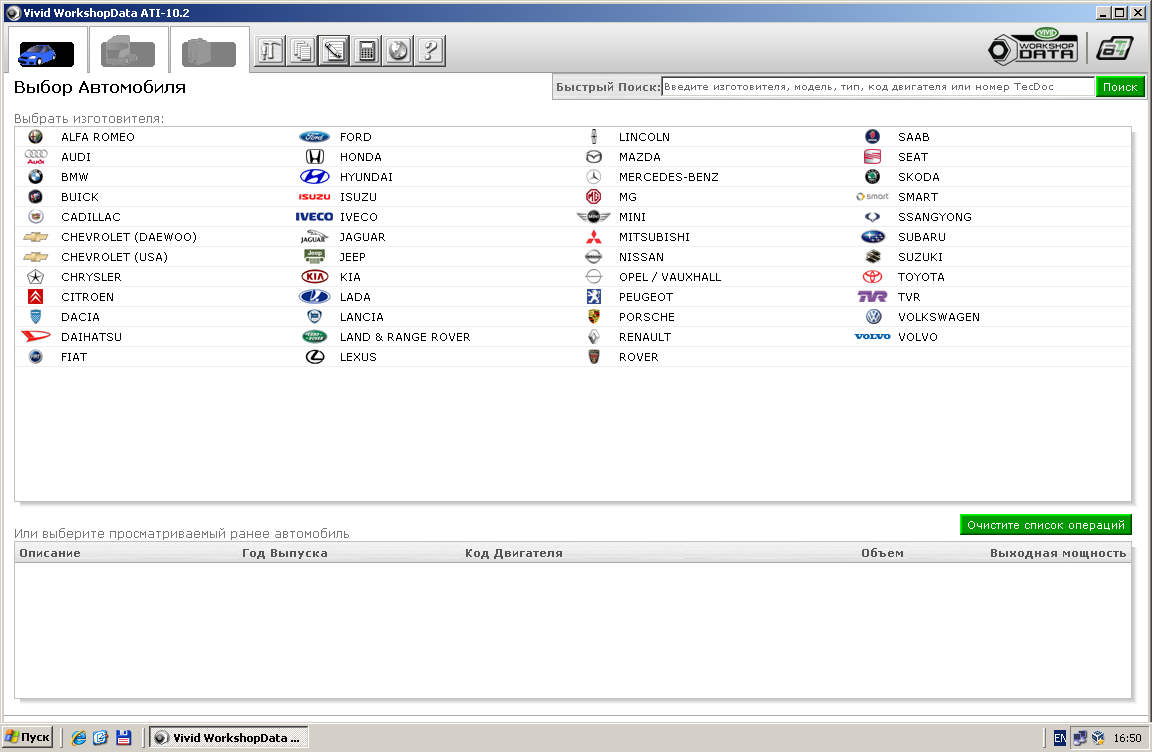This screenshot has height=752, width=1152.
Task: Select manufacturer LINCOLN
Action: coord(644,137)
